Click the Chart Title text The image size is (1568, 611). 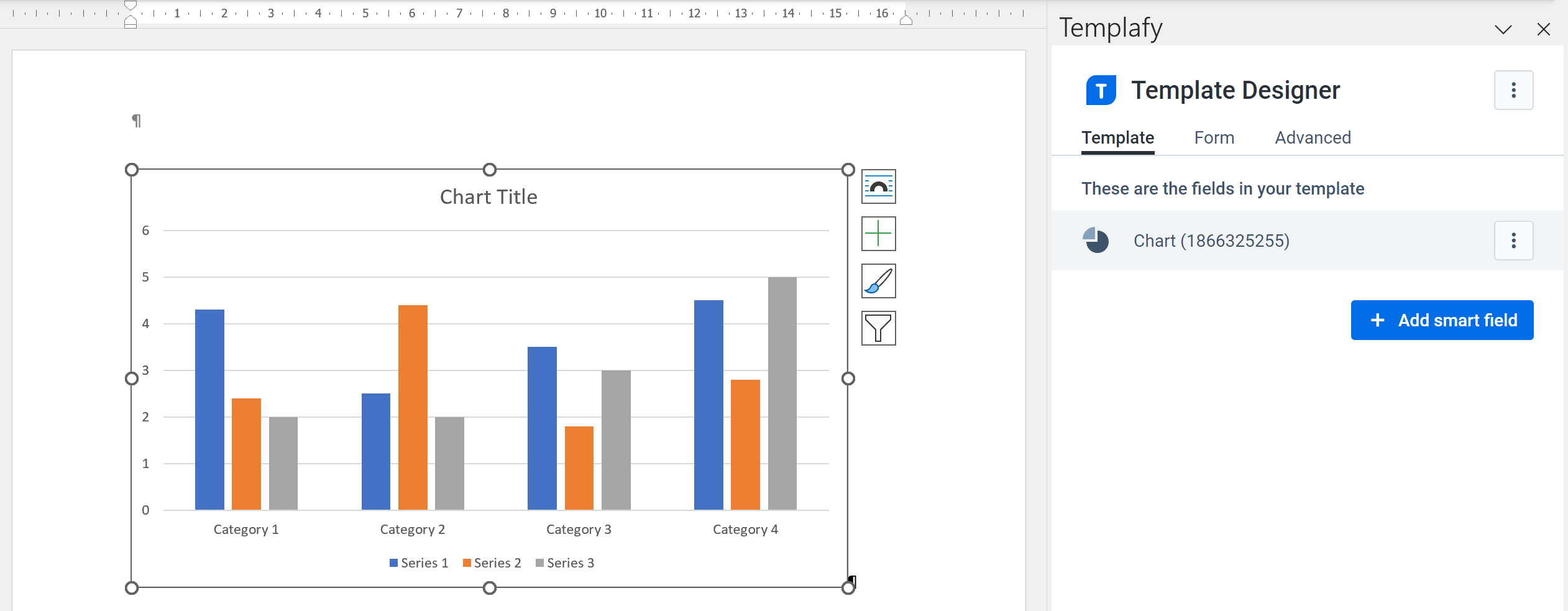[488, 196]
